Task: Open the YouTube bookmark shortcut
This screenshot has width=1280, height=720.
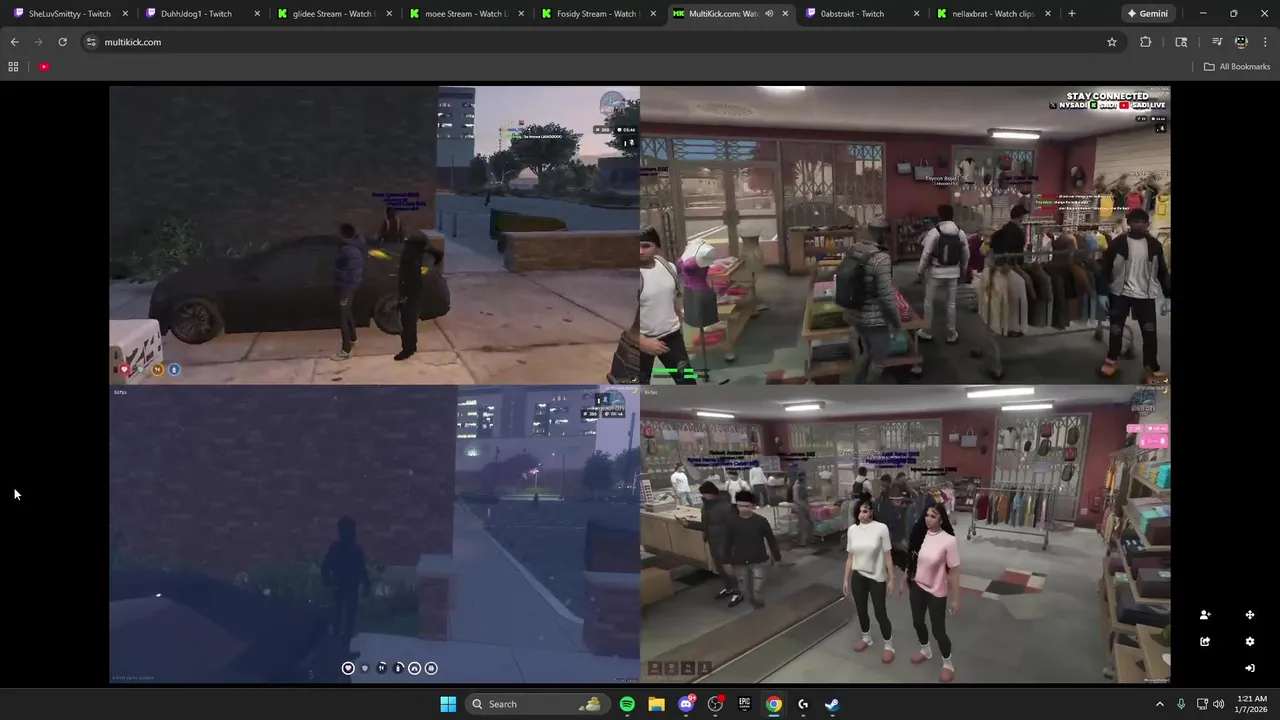Action: point(44,67)
